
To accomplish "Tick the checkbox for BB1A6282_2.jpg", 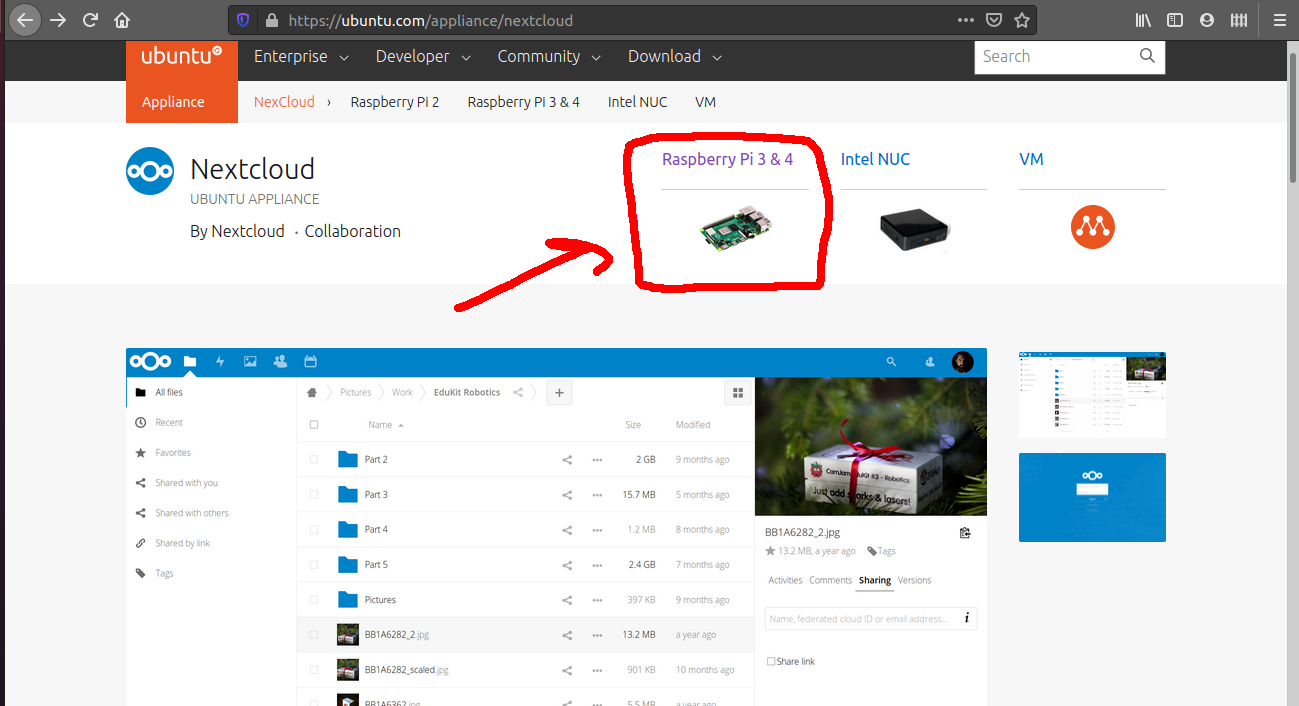I will (314, 635).
